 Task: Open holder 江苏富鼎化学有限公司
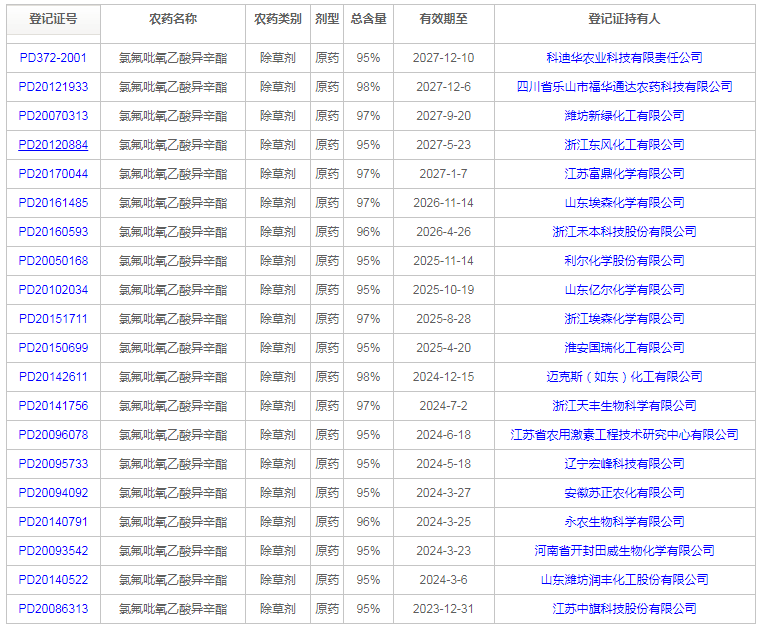[x=624, y=174]
